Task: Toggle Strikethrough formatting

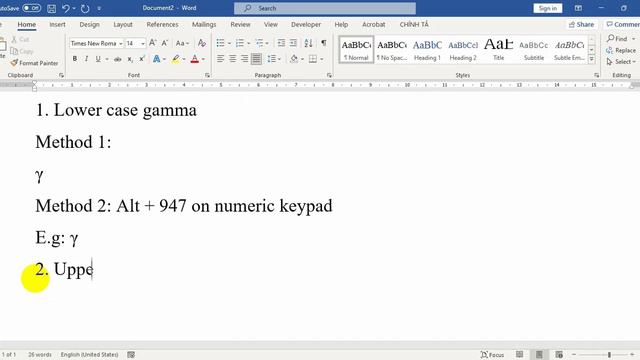Action: [118, 59]
